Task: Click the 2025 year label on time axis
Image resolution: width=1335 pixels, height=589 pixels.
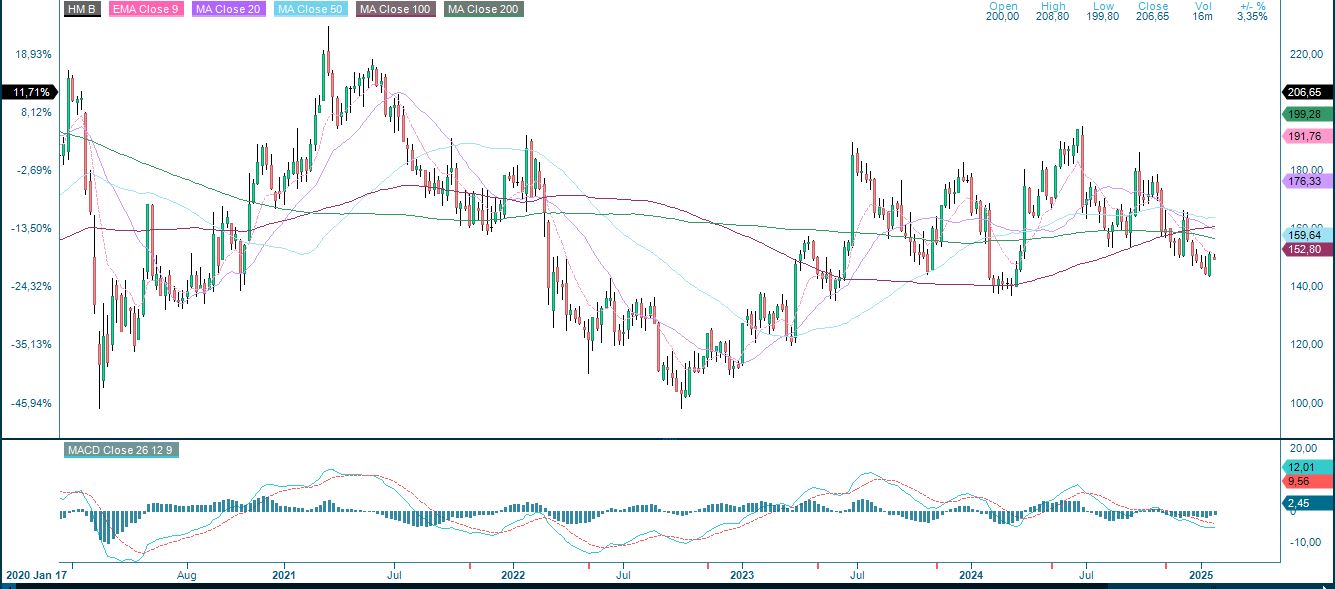Action: tap(1201, 576)
